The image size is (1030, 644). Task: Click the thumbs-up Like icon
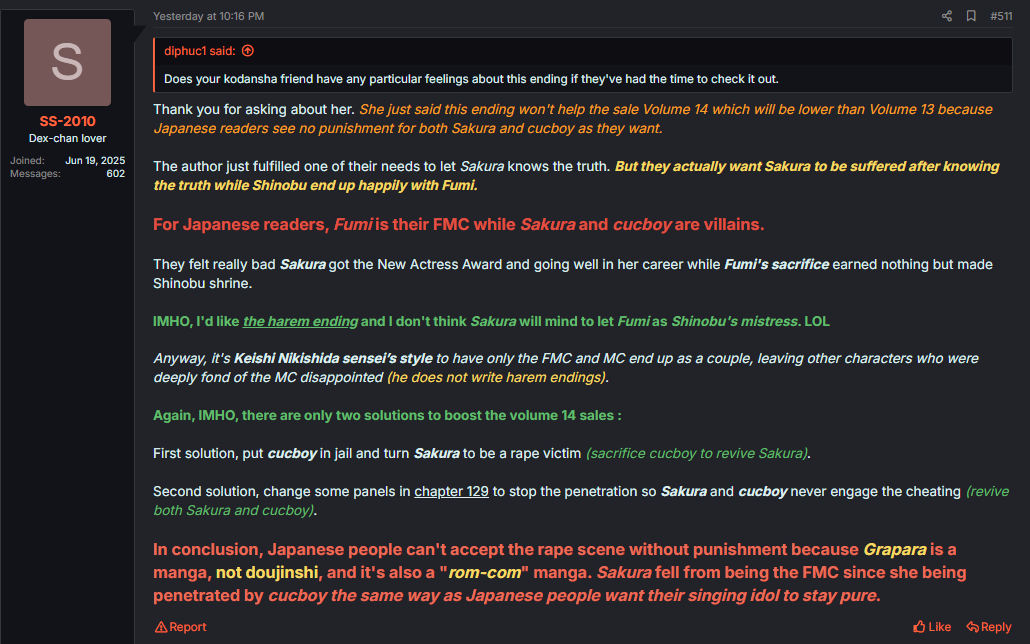[x=919, y=627]
